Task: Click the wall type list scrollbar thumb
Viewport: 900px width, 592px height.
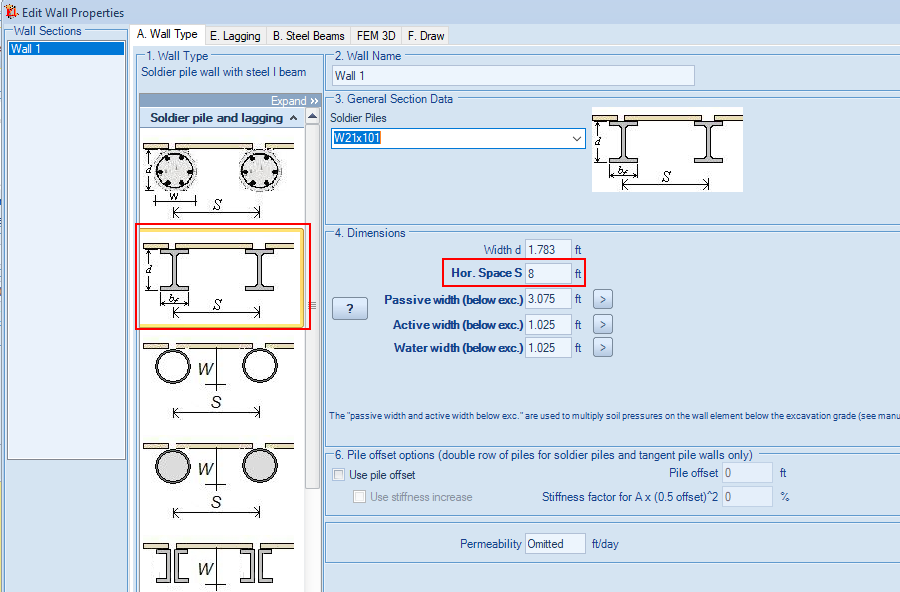Action: [x=312, y=305]
